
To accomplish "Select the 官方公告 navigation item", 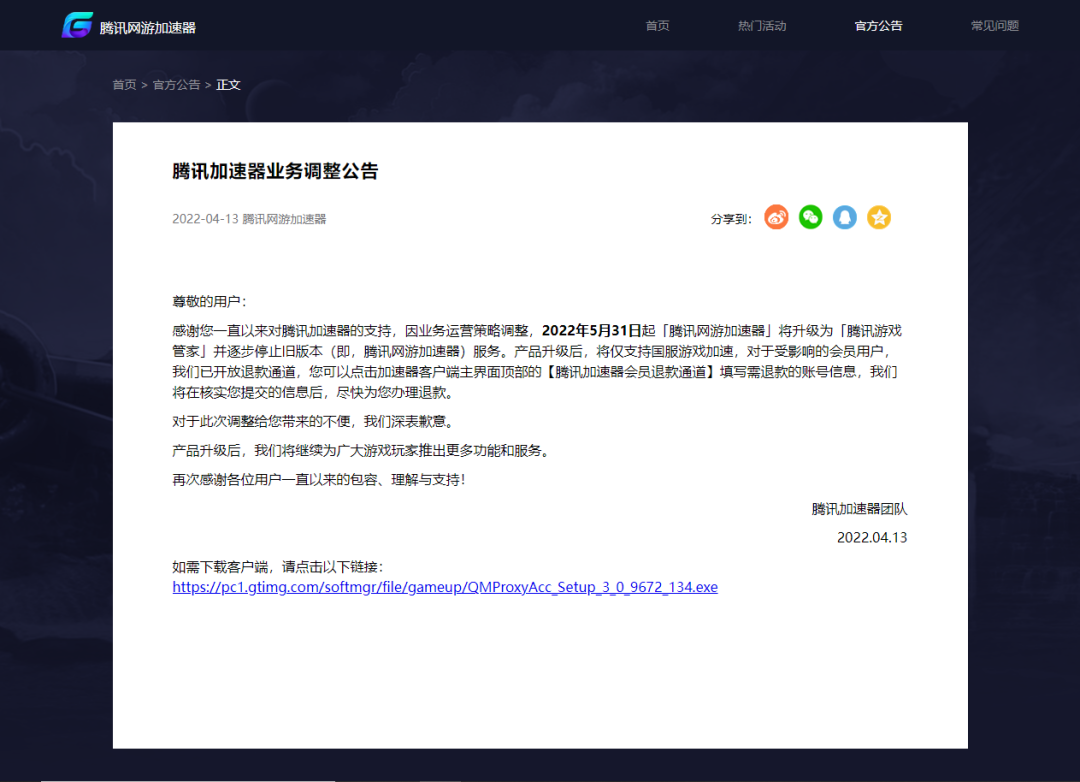I will 878,25.
